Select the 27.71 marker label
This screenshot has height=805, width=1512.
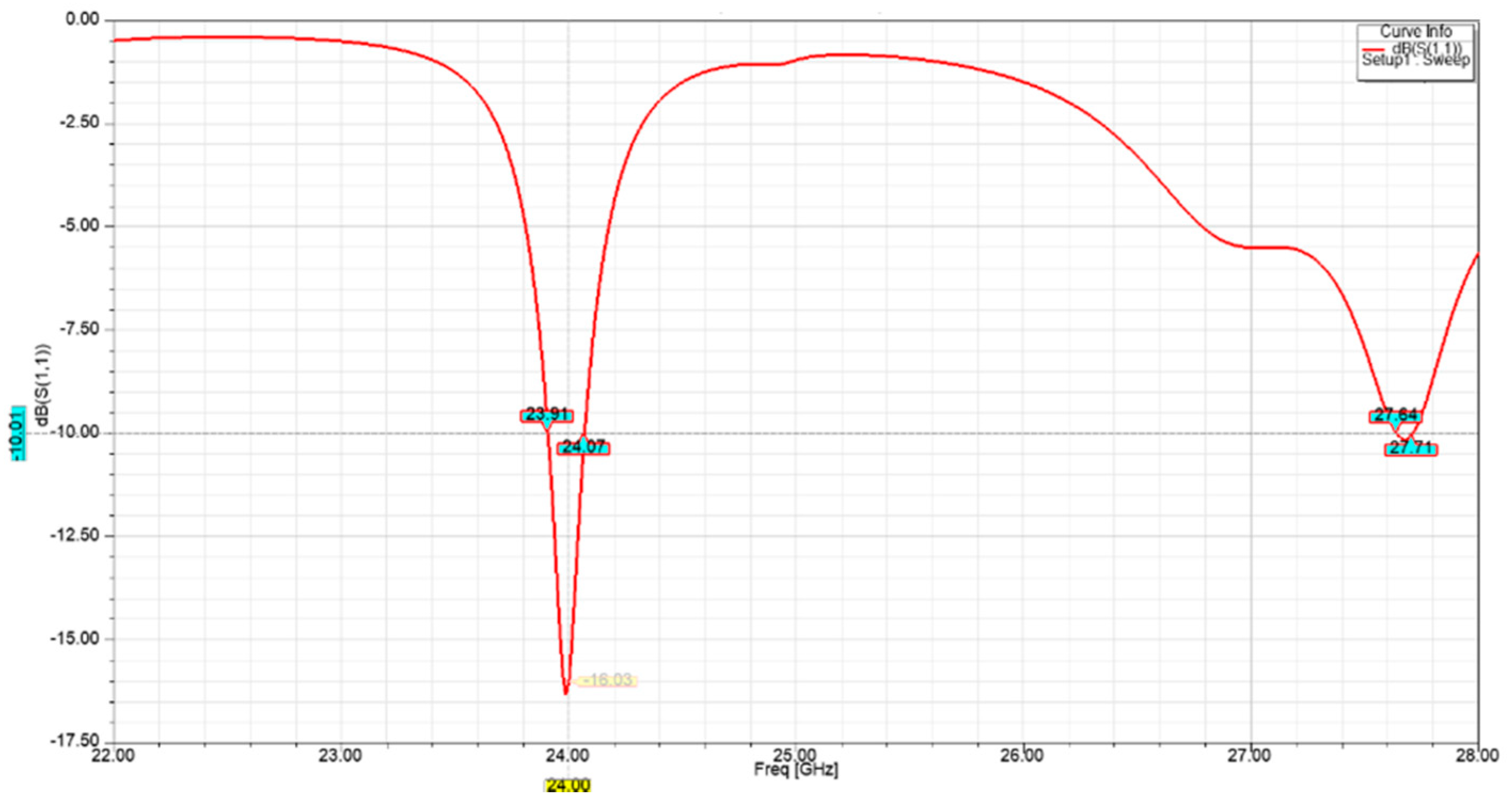[1411, 449]
